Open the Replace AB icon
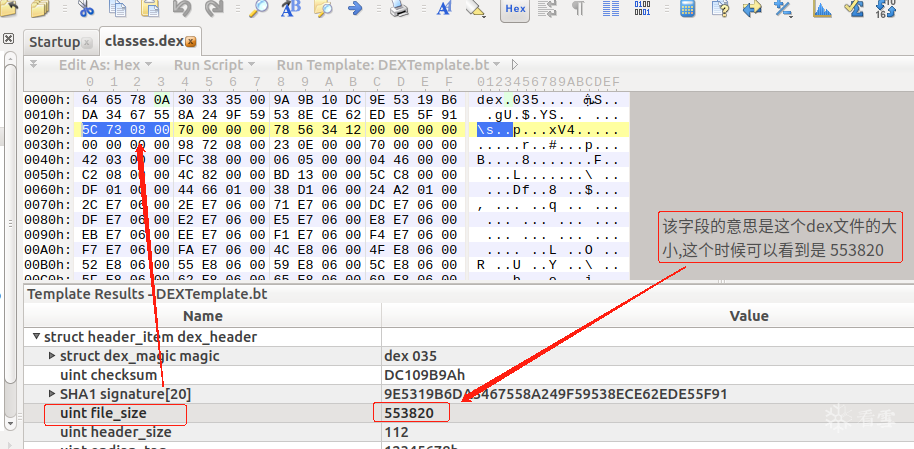Viewport: 914px width, 449px height. [x=290, y=8]
